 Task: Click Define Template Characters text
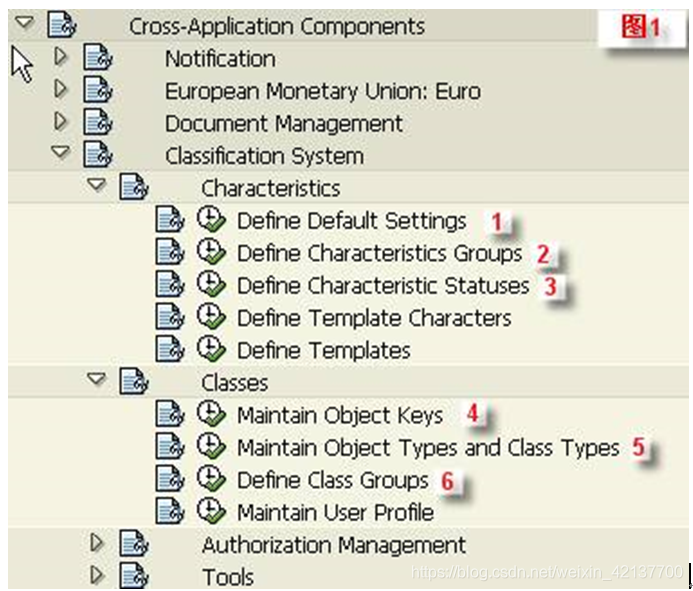tap(374, 318)
